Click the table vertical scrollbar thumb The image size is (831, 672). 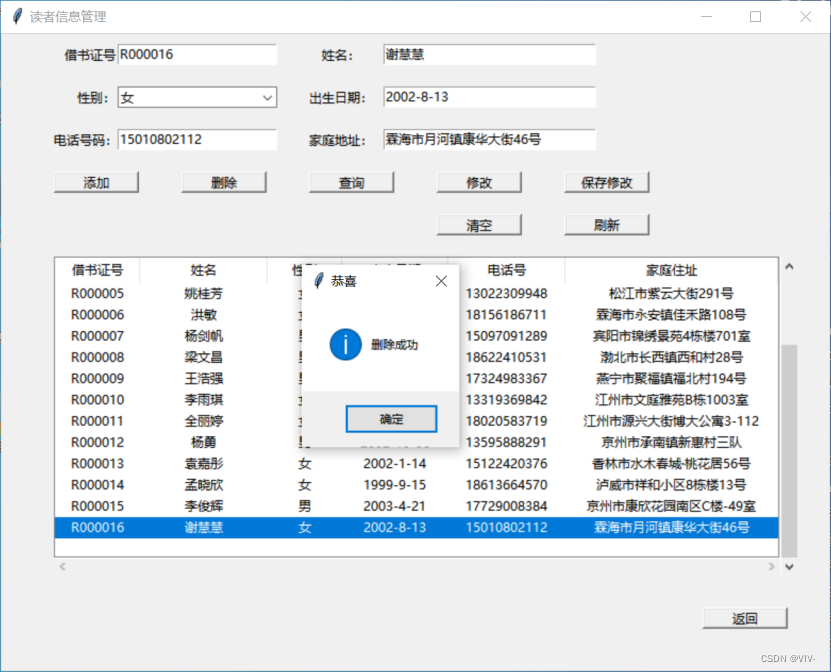(789, 450)
